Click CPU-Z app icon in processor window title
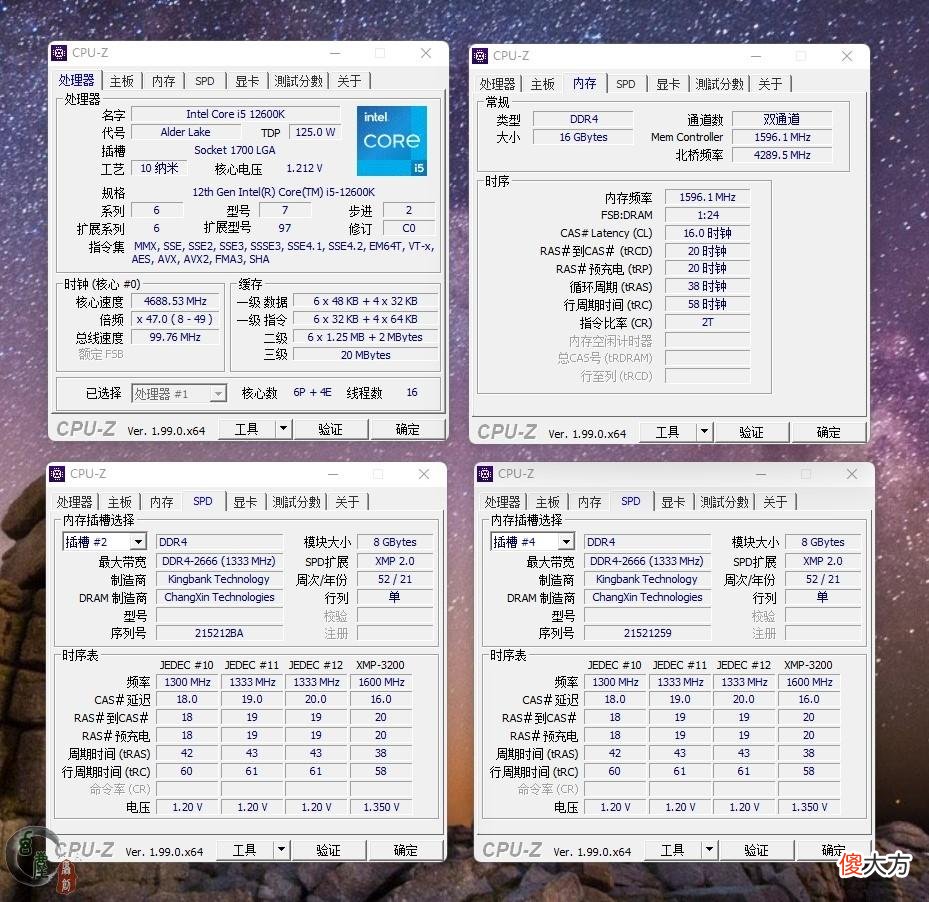Viewport: 929px width, 902px height. point(59,53)
